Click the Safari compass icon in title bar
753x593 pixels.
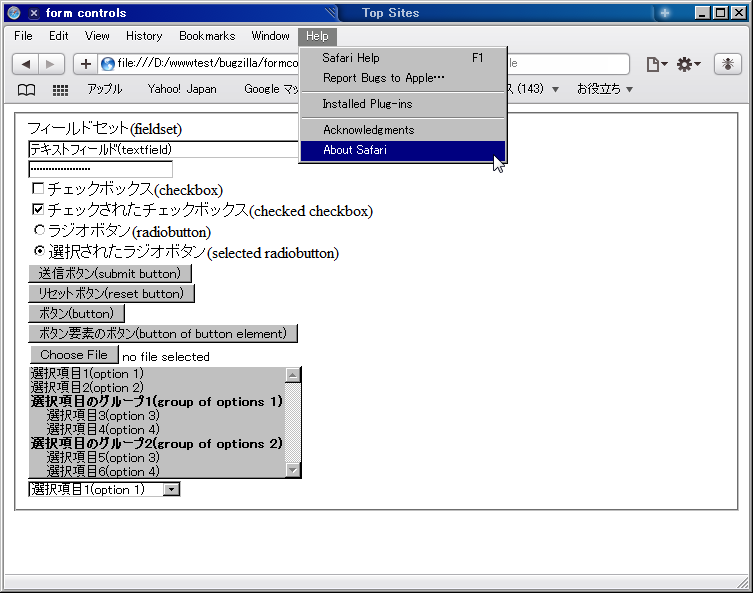coord(14,13)
